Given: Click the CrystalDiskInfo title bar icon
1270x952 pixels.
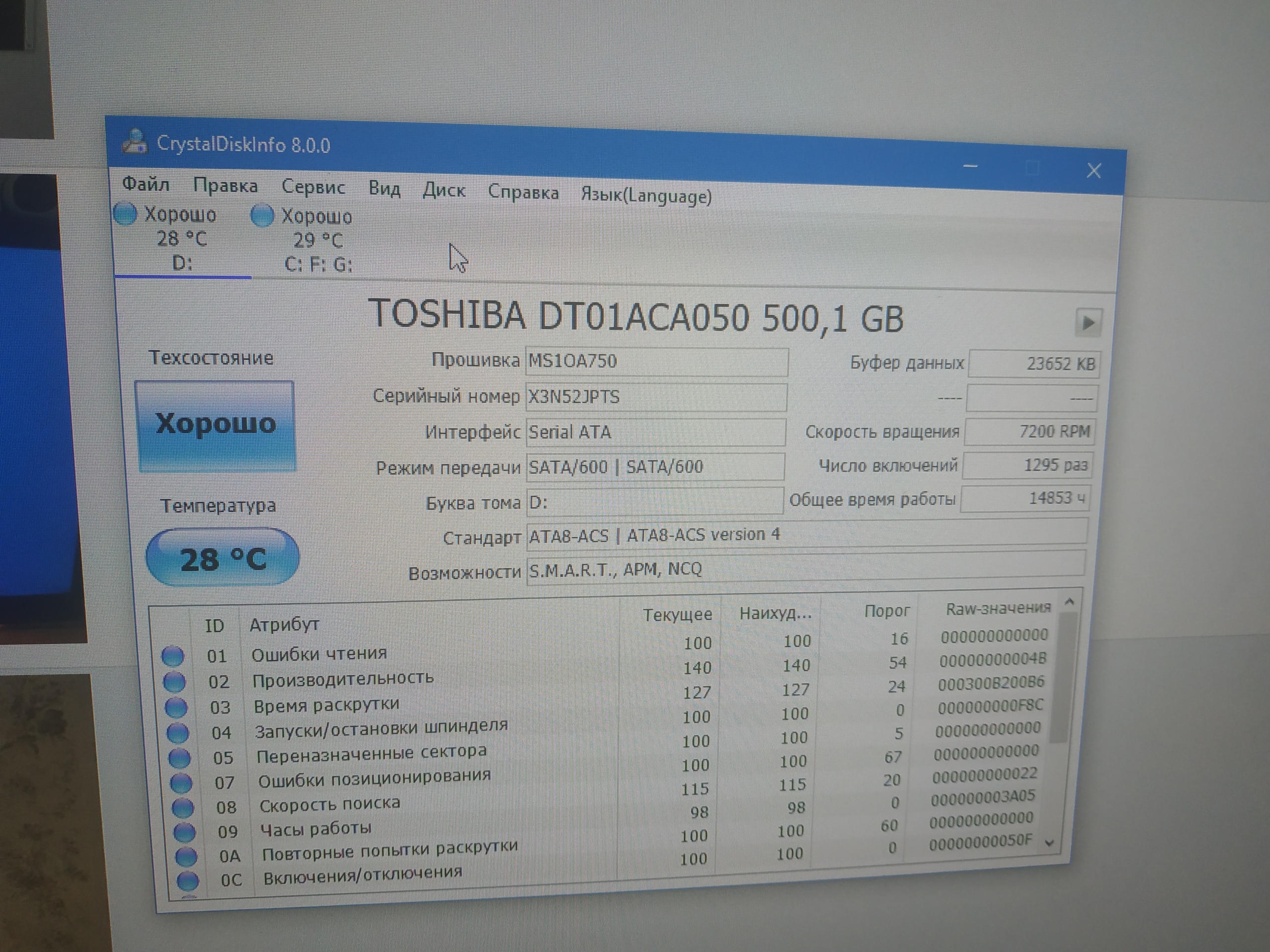Looking at the screenshot, I should pos(135,142).
